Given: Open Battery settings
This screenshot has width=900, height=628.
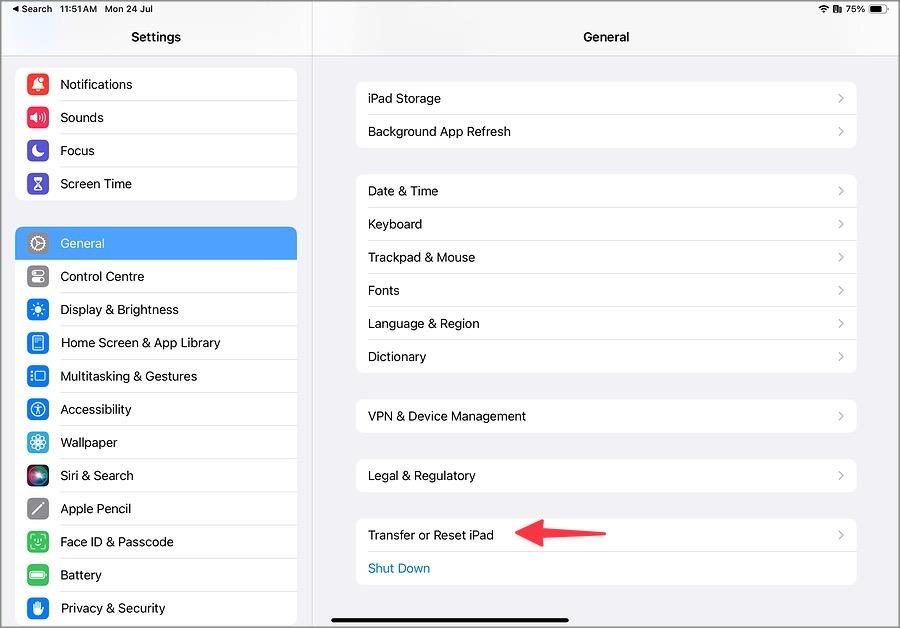Looking at the screenshot, I should [x=156, y=575].
